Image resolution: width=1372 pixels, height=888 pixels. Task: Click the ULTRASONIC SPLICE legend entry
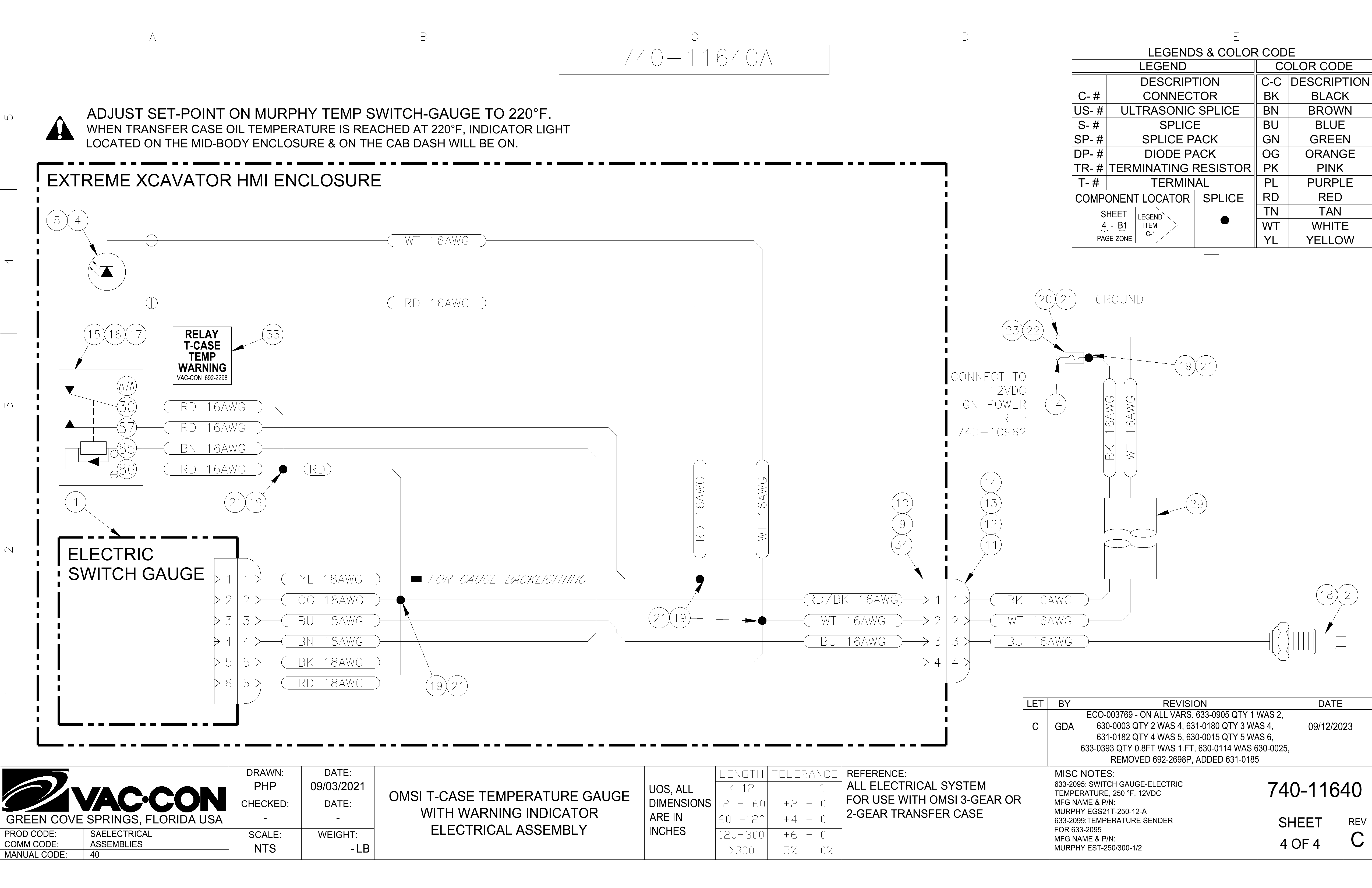(x=1180, y=111)
